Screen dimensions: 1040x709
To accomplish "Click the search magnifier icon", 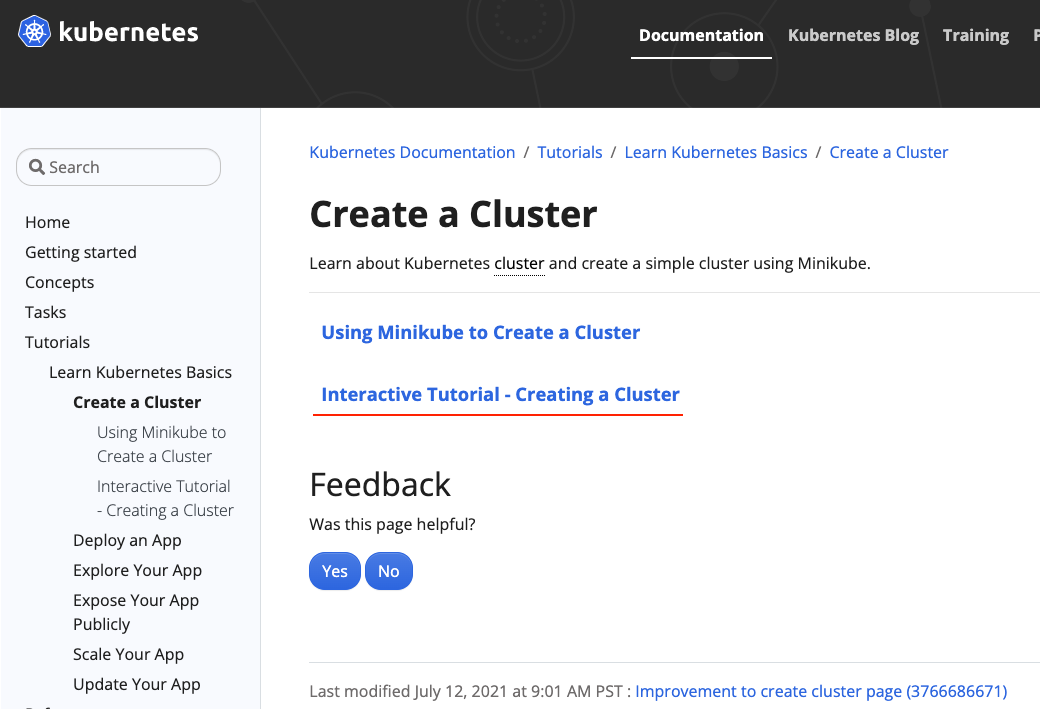I will pos(37,168).
